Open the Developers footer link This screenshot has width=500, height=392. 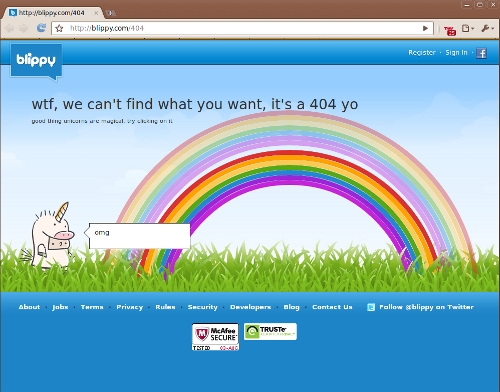(250, 307)
